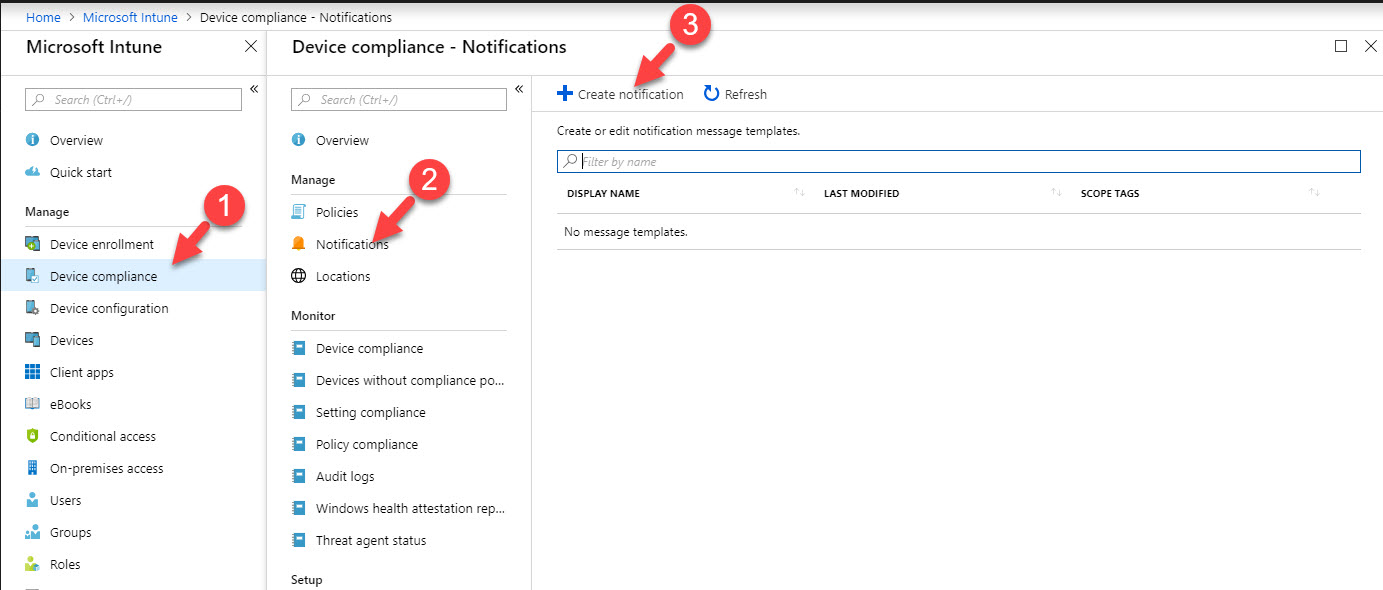The height and width of the screenshot is (590, 1383).
Task: Click the Audit logs report icon
Action: pyautogui.click(x=298, y=476)
